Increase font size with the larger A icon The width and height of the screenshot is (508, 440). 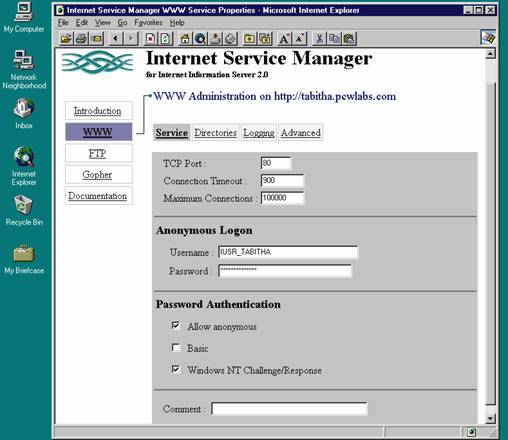coord(284,39)
